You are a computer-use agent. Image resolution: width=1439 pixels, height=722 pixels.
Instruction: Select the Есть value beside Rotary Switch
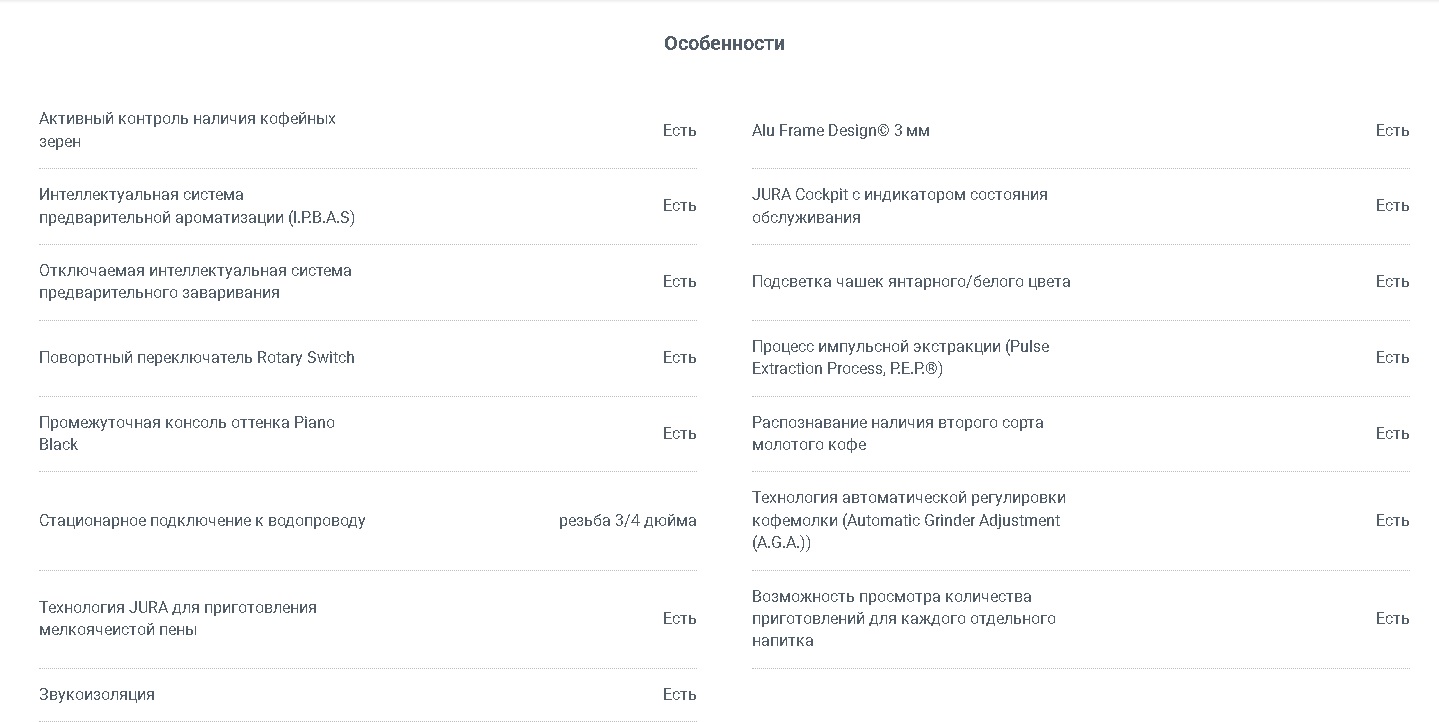tap(680, 358)
